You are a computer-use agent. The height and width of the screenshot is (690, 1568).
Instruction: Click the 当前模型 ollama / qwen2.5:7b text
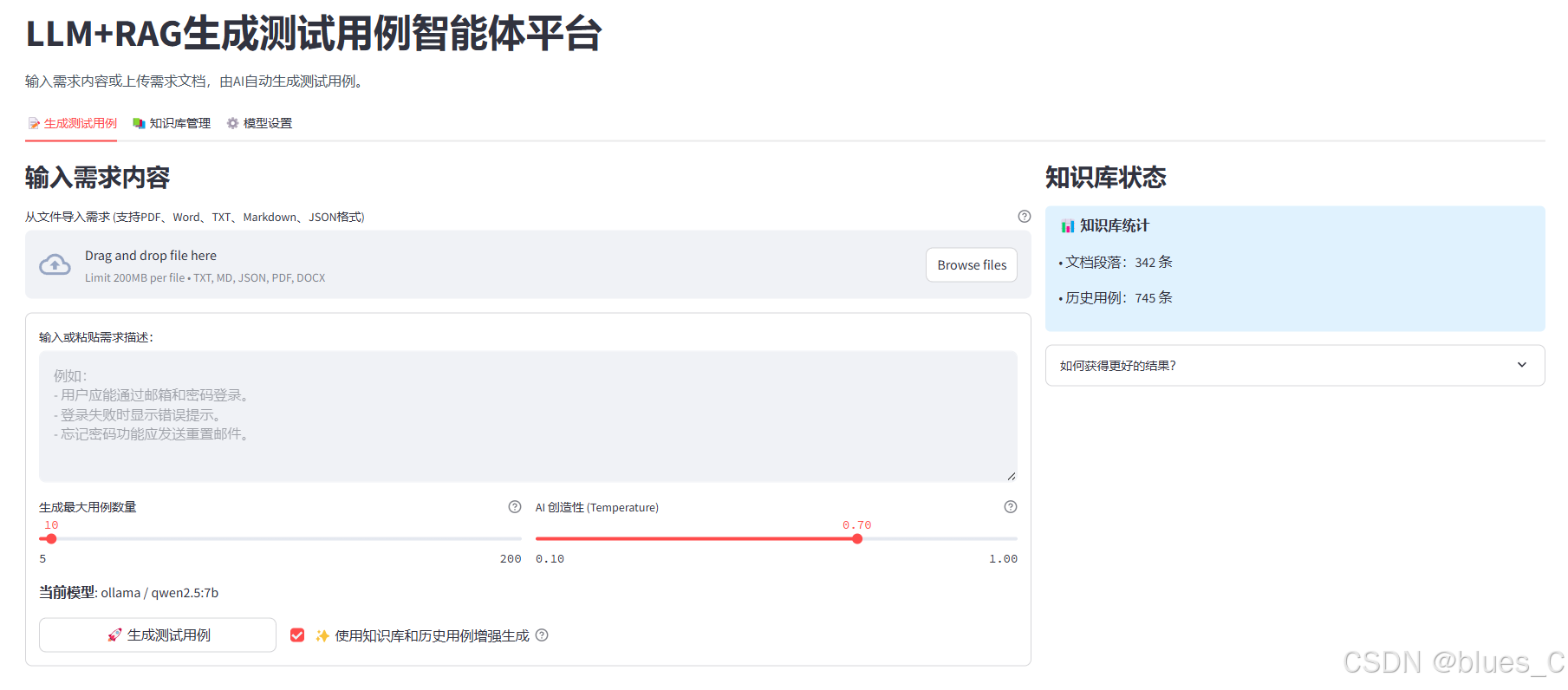(128, 593)
